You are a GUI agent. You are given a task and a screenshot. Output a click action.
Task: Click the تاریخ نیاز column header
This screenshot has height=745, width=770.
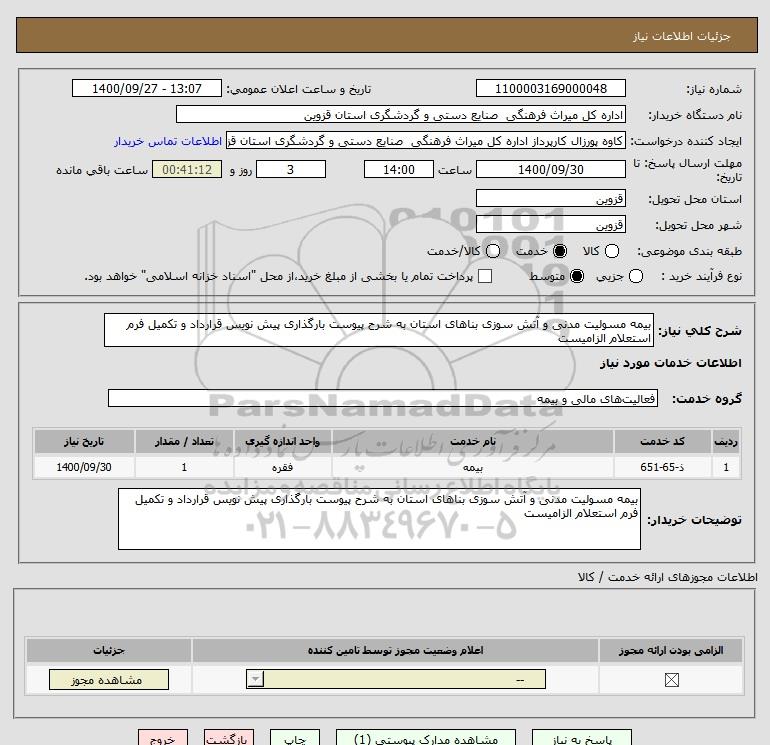84,441
